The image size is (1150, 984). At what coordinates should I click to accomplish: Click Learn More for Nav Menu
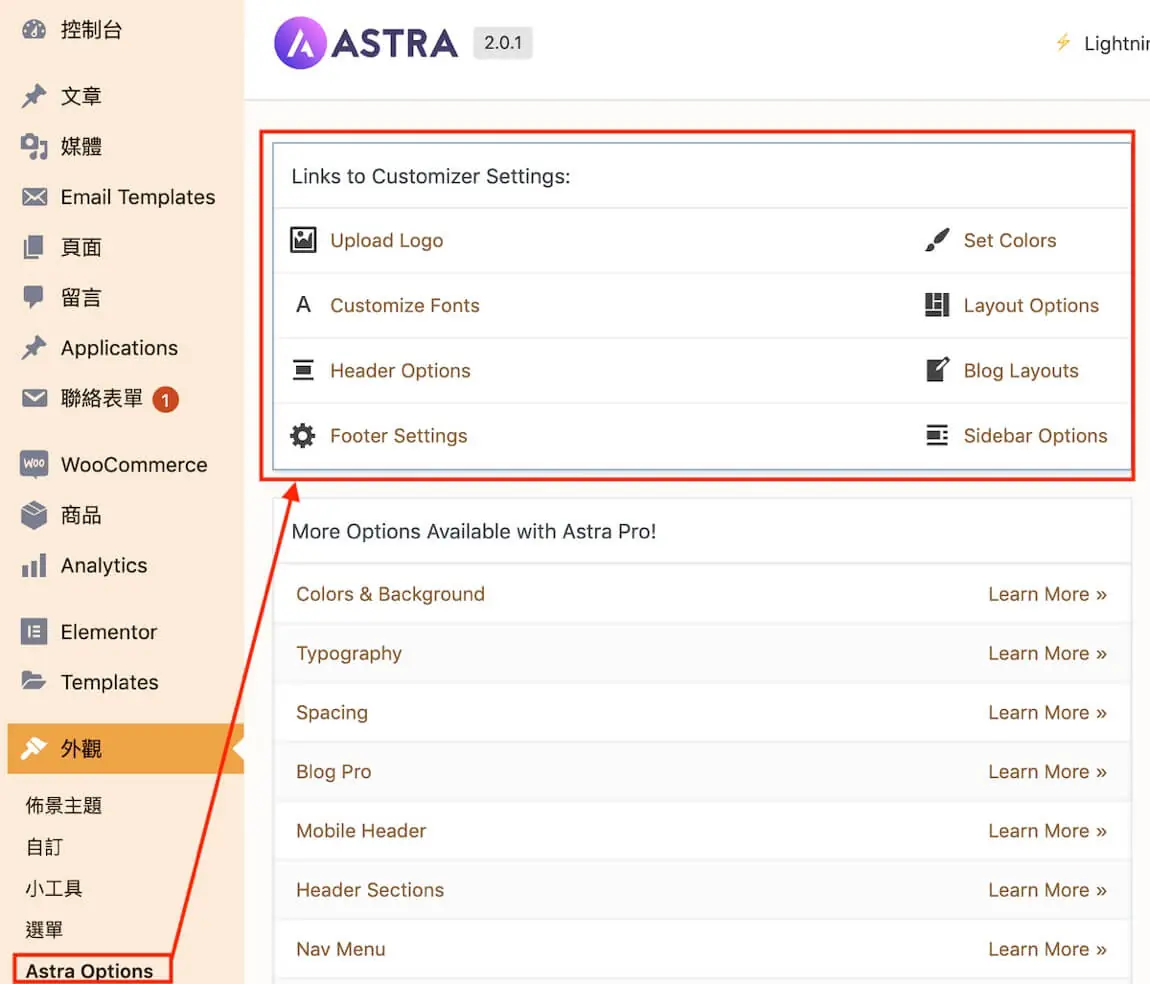click(1047, 949)
